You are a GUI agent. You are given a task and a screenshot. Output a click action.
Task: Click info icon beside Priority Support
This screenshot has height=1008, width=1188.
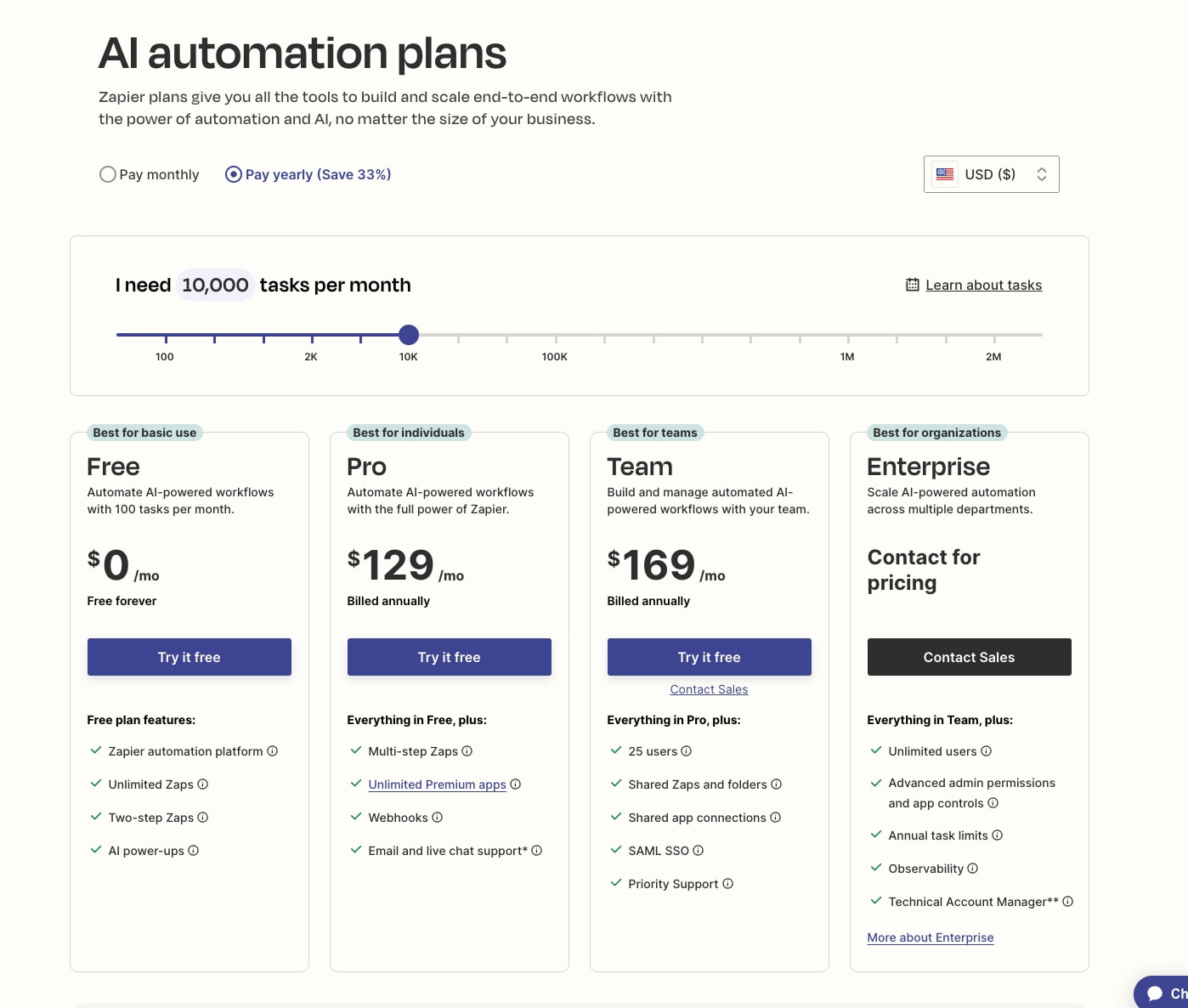pos(728,884)
